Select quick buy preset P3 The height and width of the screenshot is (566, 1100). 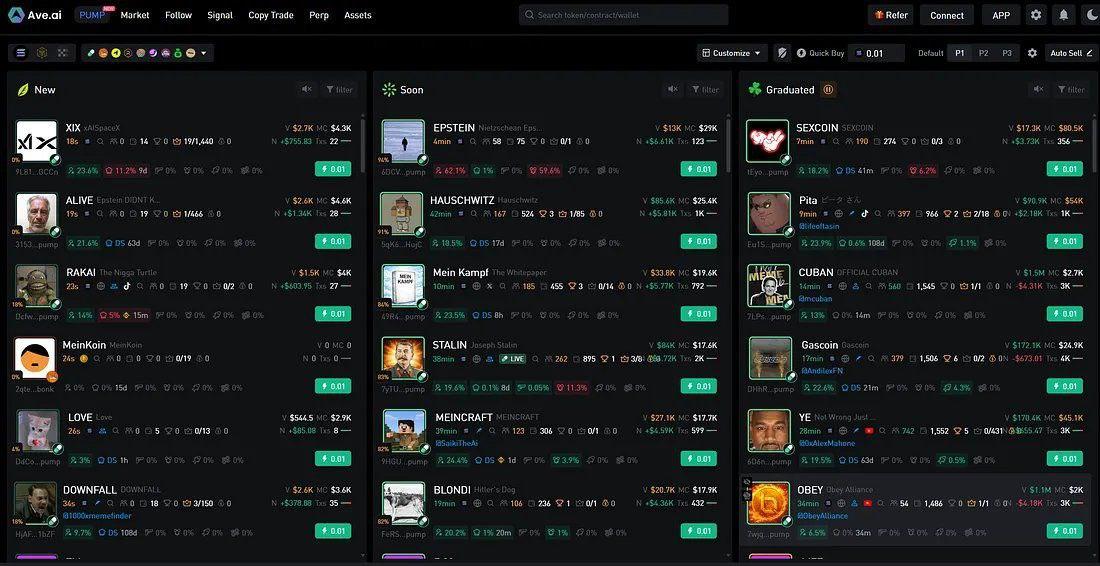[x=1007, y=53]
